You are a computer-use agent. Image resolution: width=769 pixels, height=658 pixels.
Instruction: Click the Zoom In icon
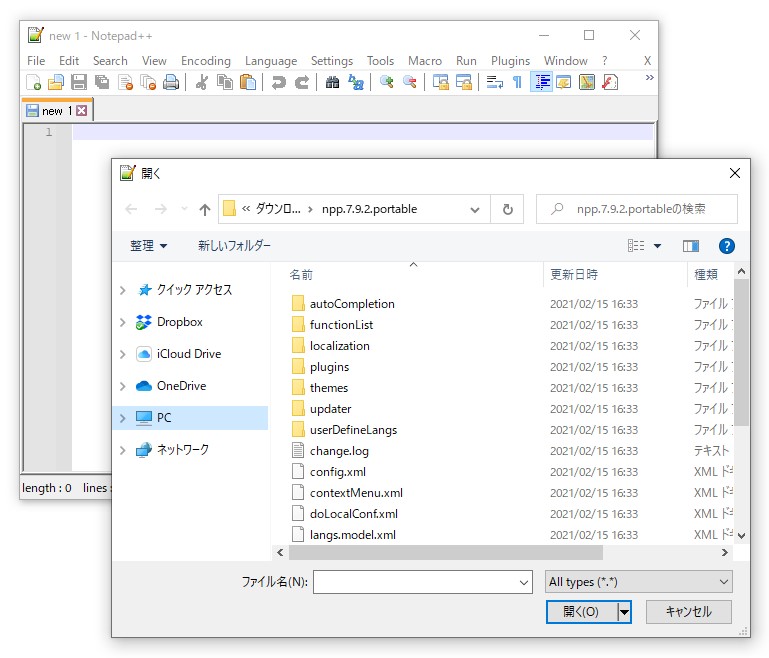pyautogui.click(x=386, y=82)
